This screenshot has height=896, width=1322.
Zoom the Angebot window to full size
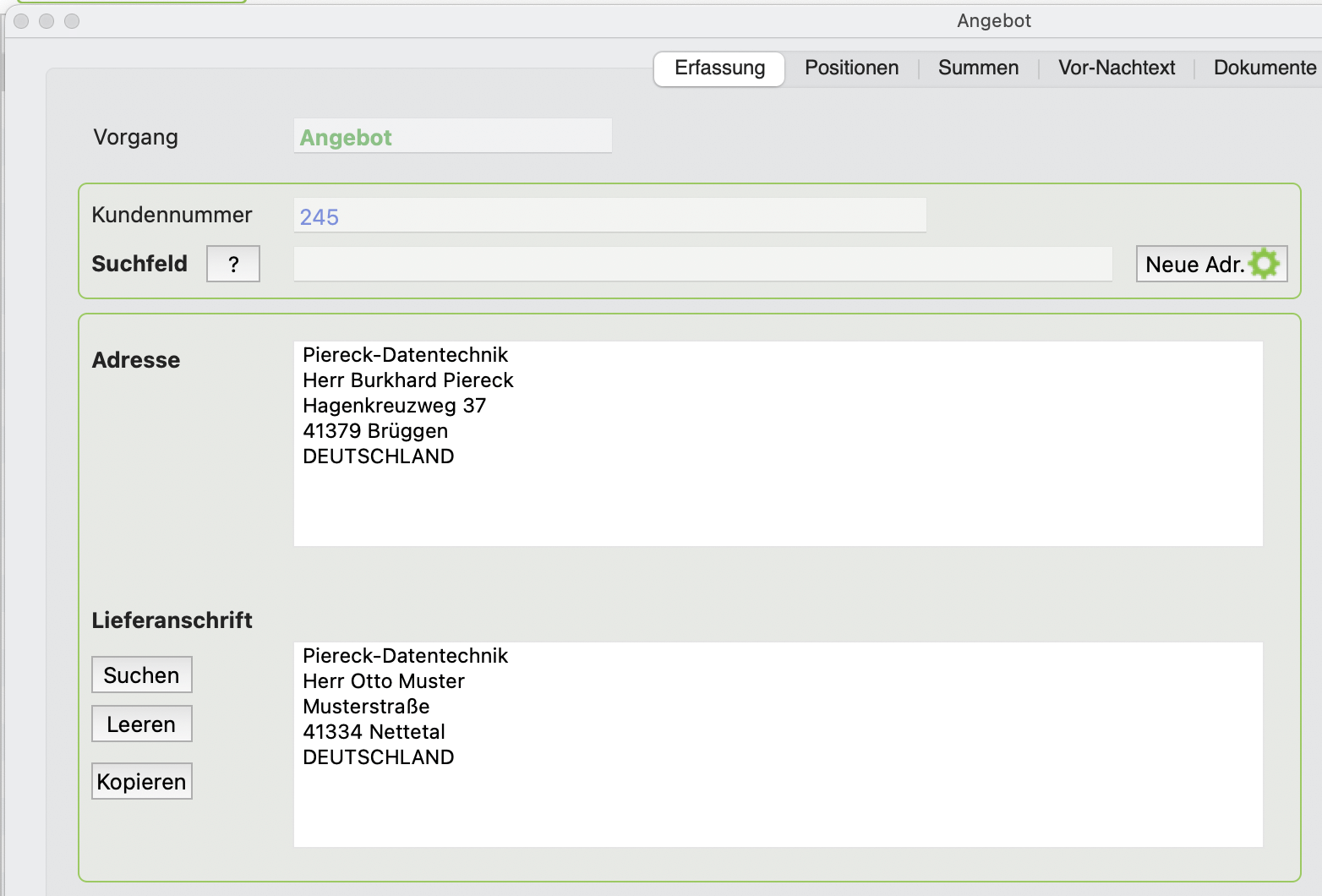[72, 21]
